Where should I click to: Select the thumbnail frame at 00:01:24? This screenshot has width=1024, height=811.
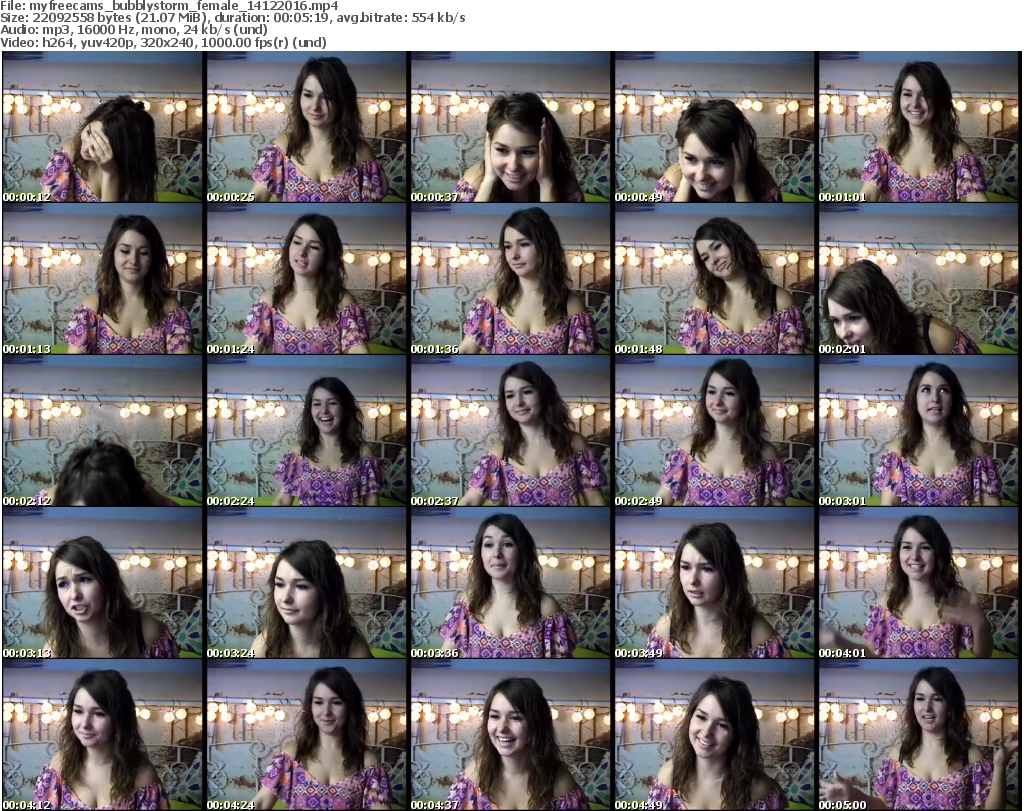click(x=306, y=279)
